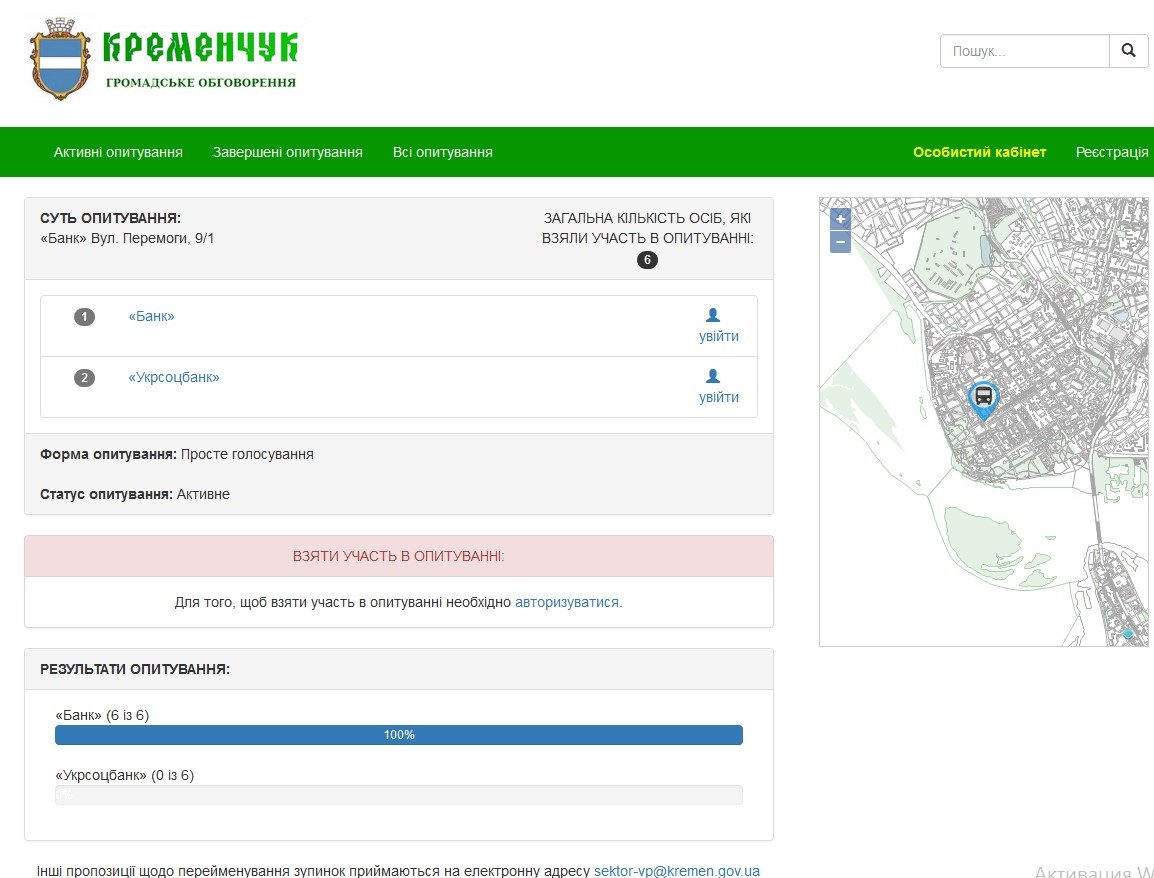Screen dimensions: 1154x878
Task: Open the Активні опитування menu item
Action: [x=118, y=152]
